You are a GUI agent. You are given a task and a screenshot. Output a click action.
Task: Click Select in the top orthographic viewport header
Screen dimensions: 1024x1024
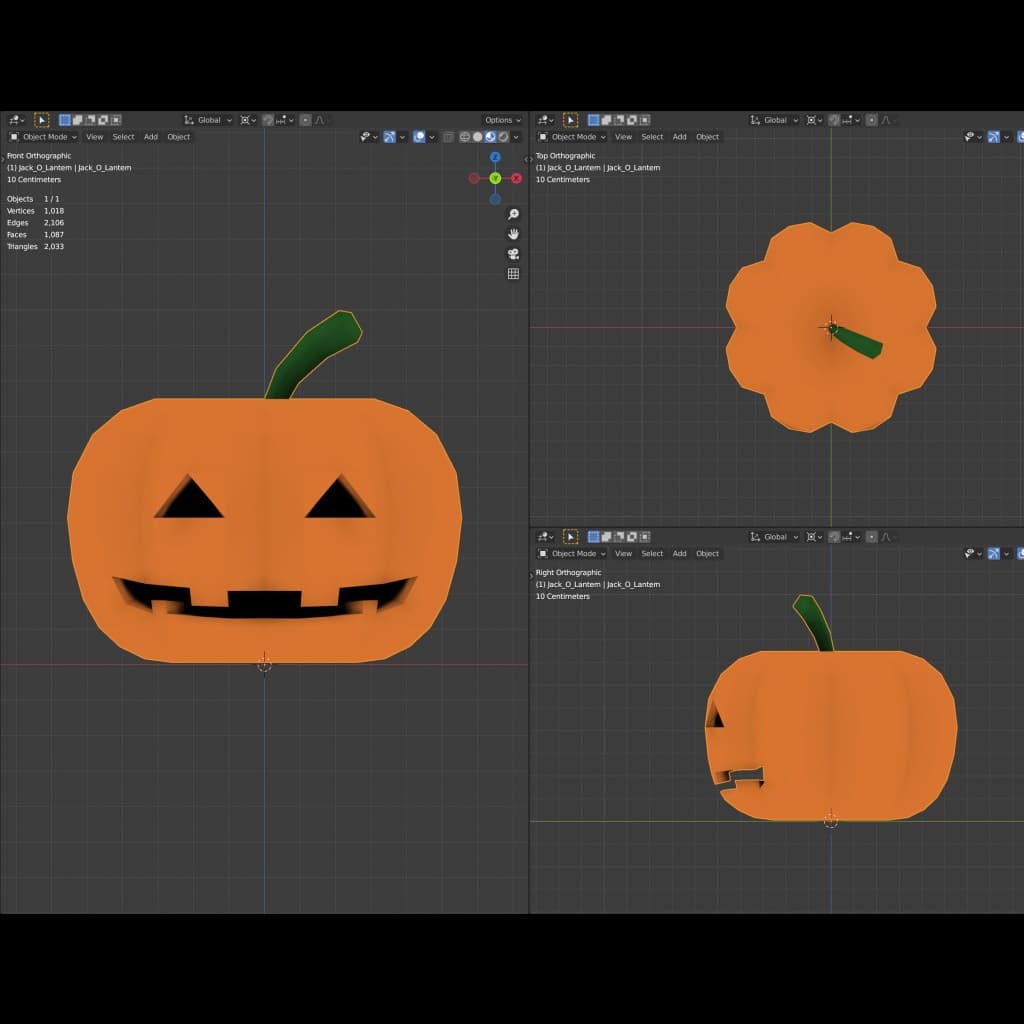pyautogui.click(x=652, y=137)
